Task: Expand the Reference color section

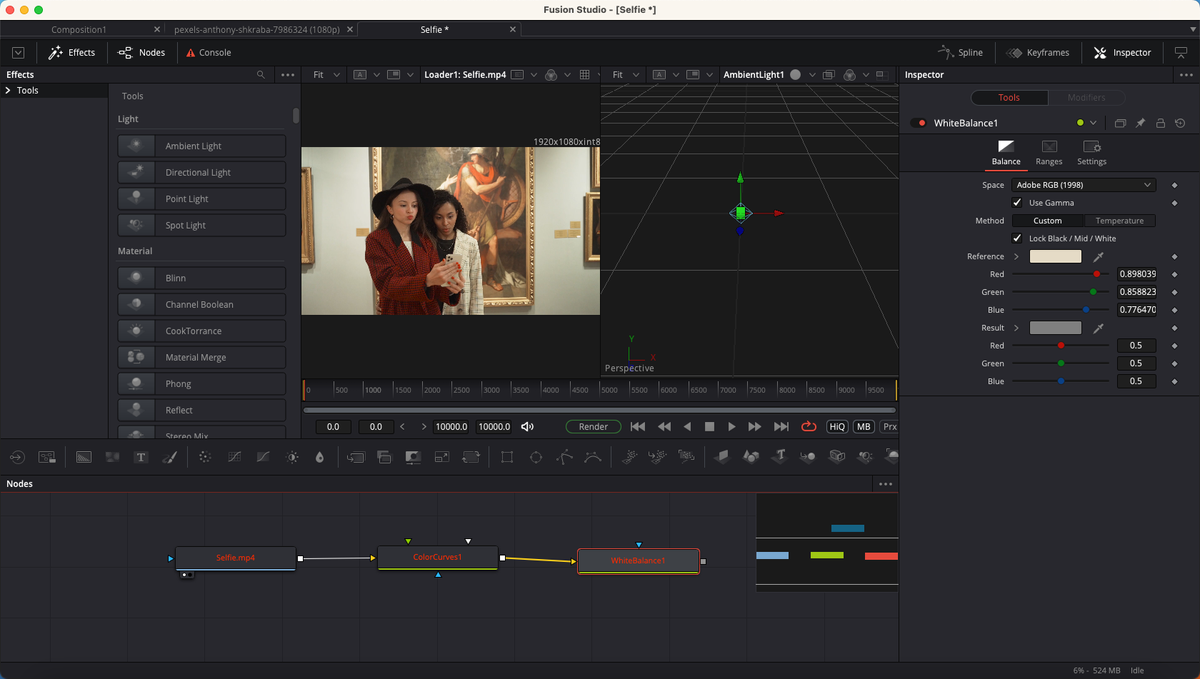Action: [x=1015, y=256]
